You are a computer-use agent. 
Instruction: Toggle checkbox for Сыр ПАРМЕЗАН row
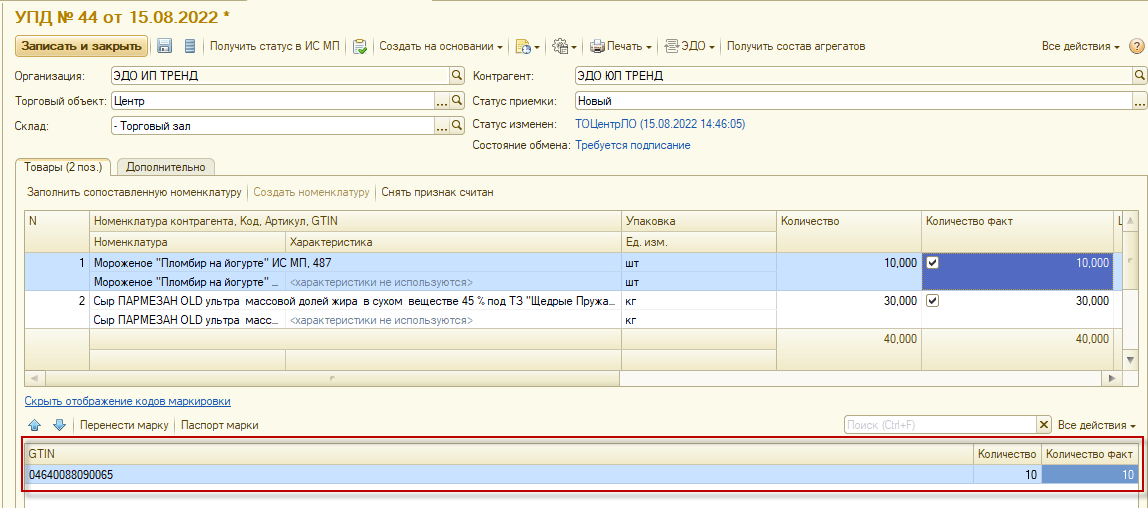(x=933, y=301)
